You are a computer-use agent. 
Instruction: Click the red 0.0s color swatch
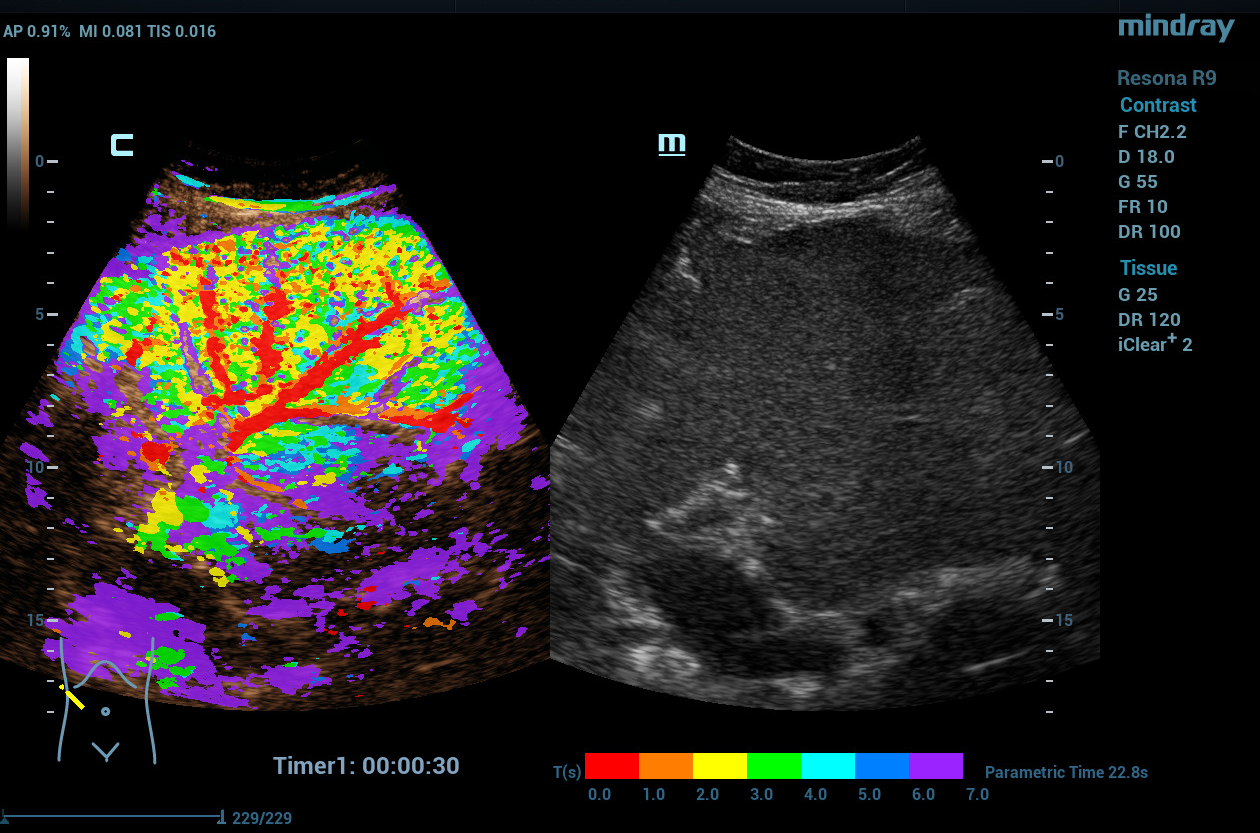click(612, 766)
